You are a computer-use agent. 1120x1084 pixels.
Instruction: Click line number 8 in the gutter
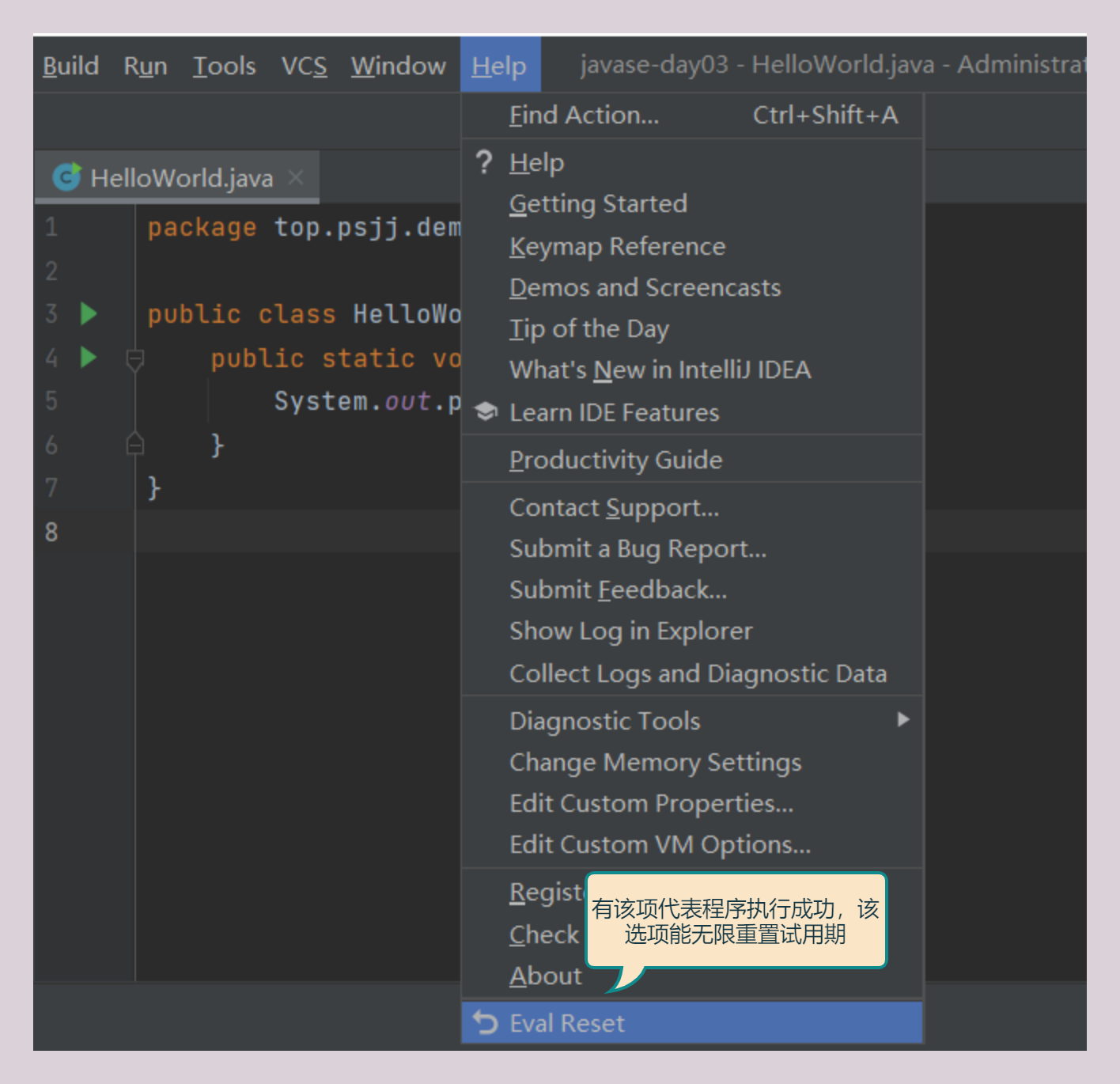tap(51, 532)
